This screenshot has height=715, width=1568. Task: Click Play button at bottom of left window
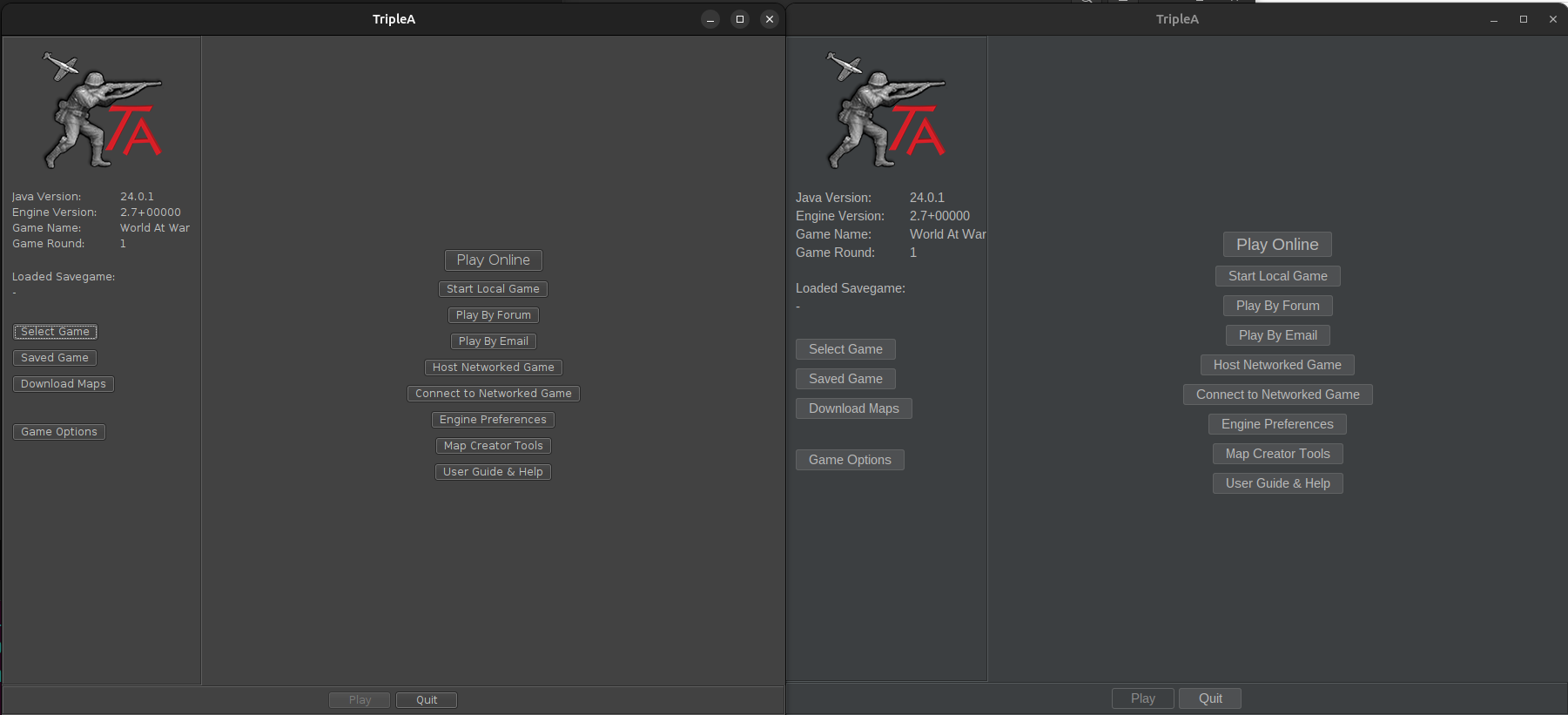pos(360,700)
